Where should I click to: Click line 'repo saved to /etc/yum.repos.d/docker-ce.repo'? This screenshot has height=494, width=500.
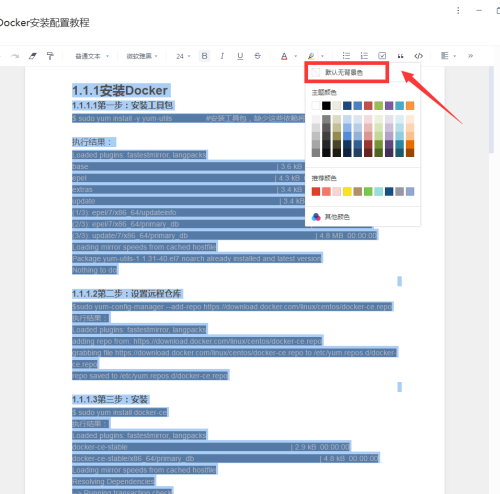pos(150,376)
